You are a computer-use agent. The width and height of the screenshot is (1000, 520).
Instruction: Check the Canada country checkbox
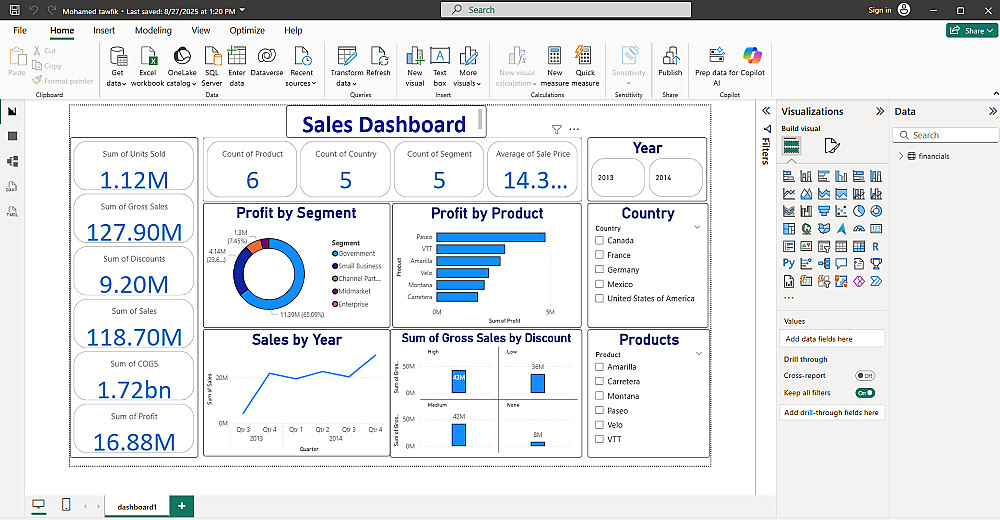[x=599, y=241]
